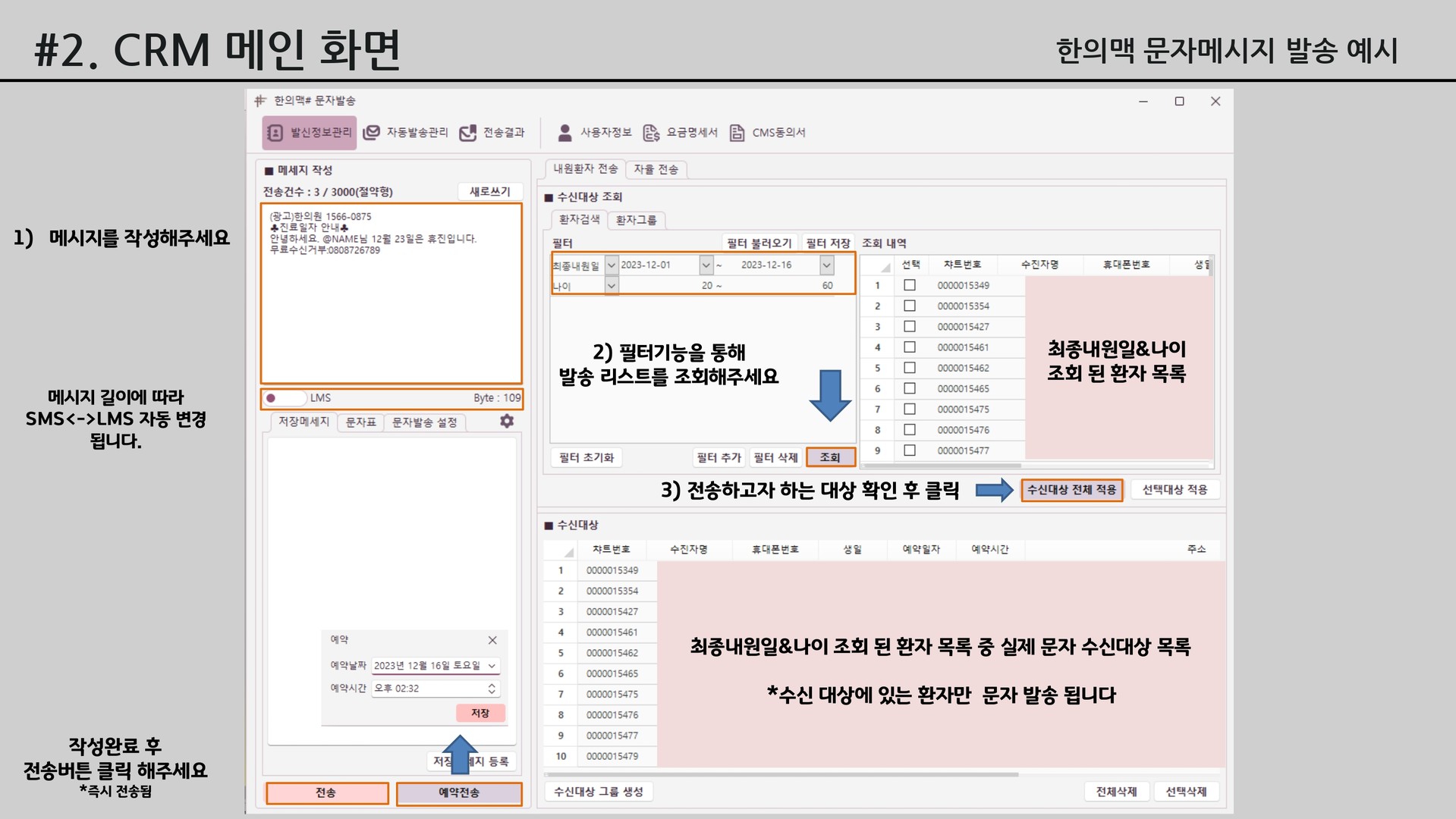Open the 요금명세서 billing statement
The width and height of the screenshot is (1456, 819).
pos(680,133)
